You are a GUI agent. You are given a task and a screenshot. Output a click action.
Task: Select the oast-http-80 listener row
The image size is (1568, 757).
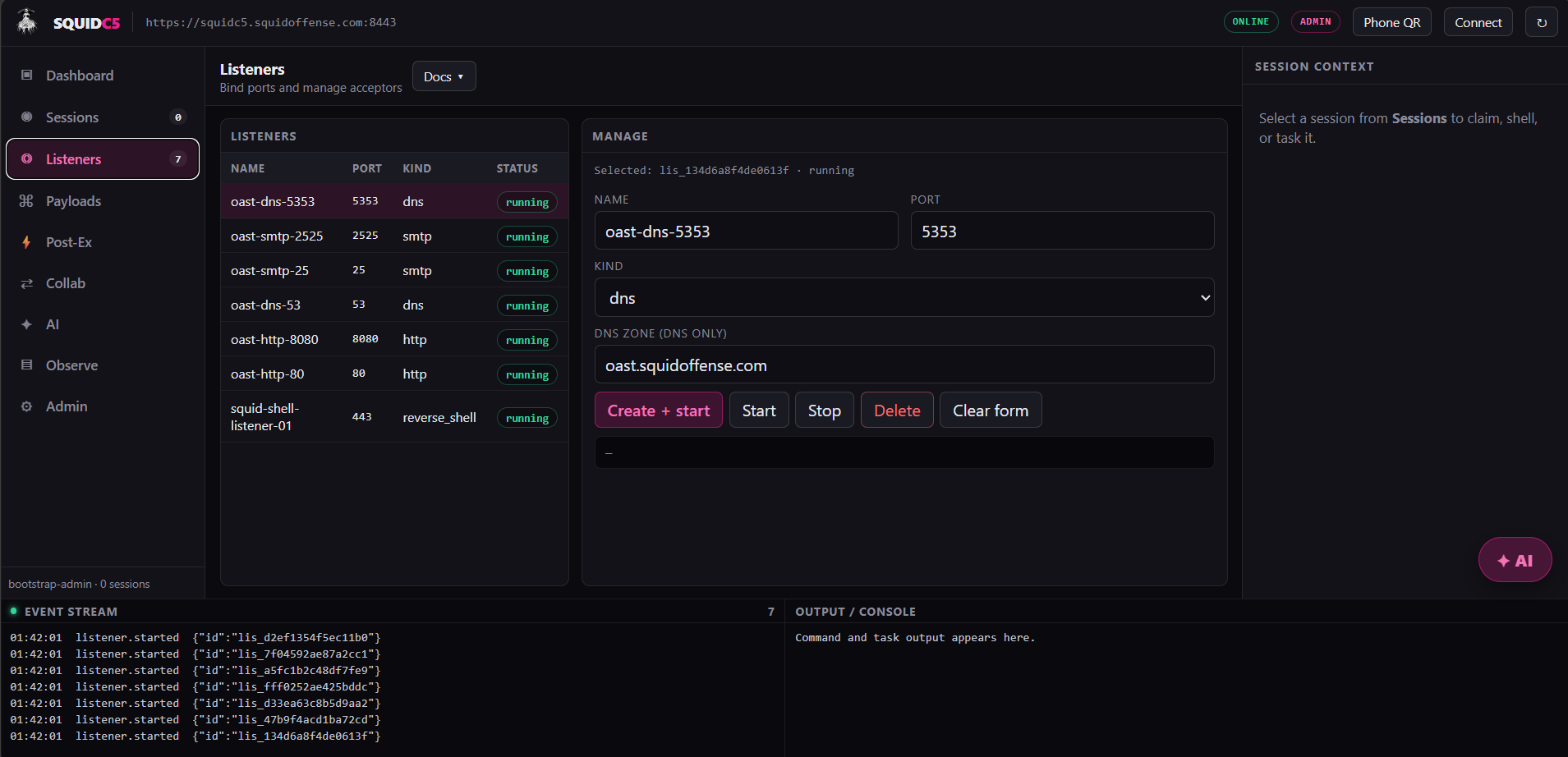[x=394, y=374]
